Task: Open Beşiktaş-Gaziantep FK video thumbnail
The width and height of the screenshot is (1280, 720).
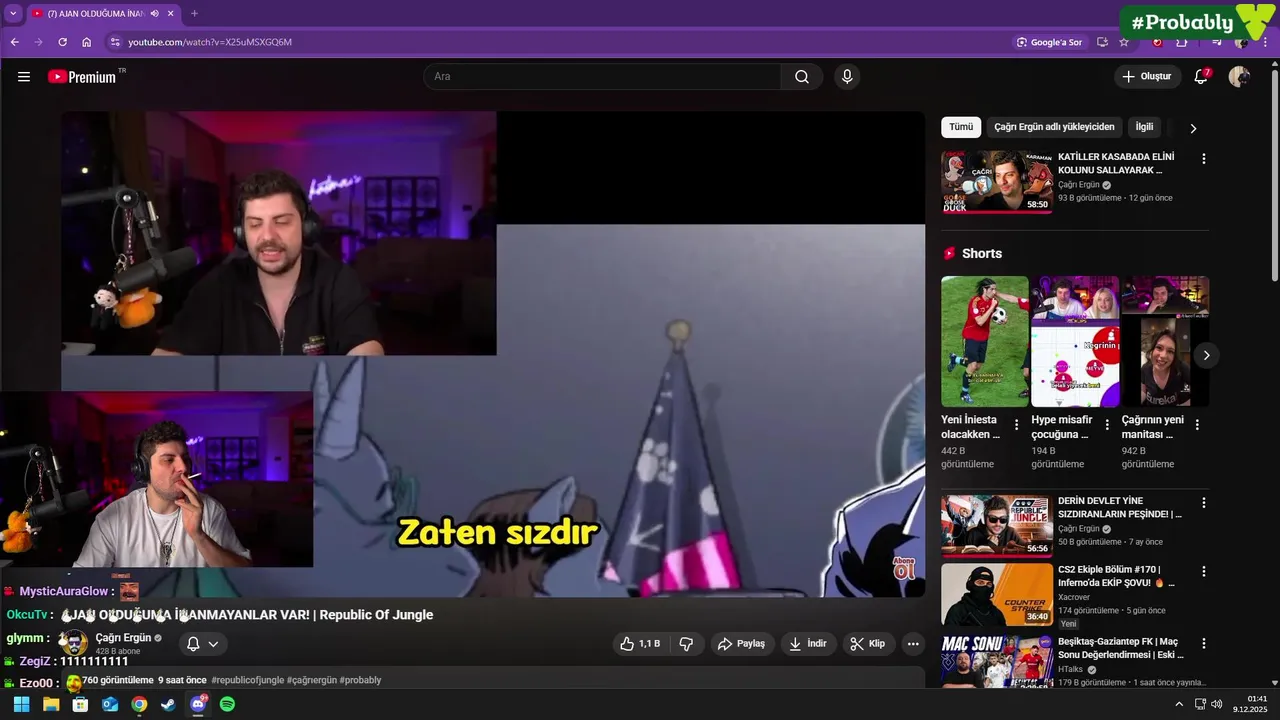Action: tap(997, 662)
